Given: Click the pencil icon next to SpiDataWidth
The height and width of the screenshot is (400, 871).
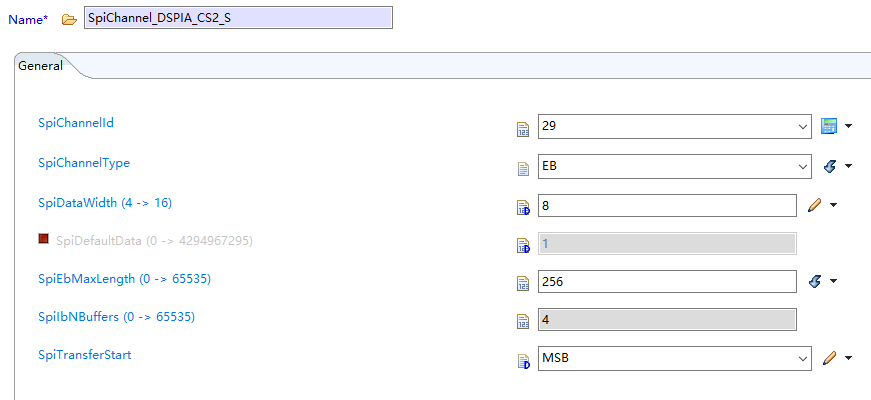Looking at the screenshot, I should click(x=814, y=205).
